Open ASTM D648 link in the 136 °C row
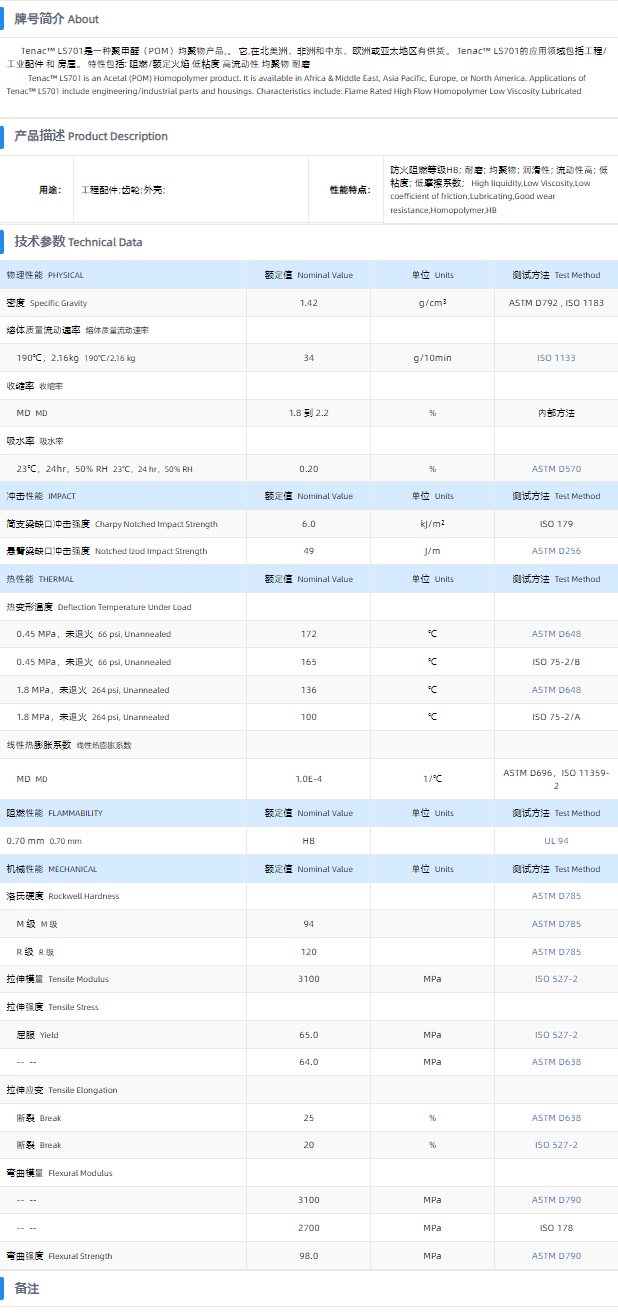The width and height of the screenshot is (618, 1316). pyautogui.click(x=556, y=690)
